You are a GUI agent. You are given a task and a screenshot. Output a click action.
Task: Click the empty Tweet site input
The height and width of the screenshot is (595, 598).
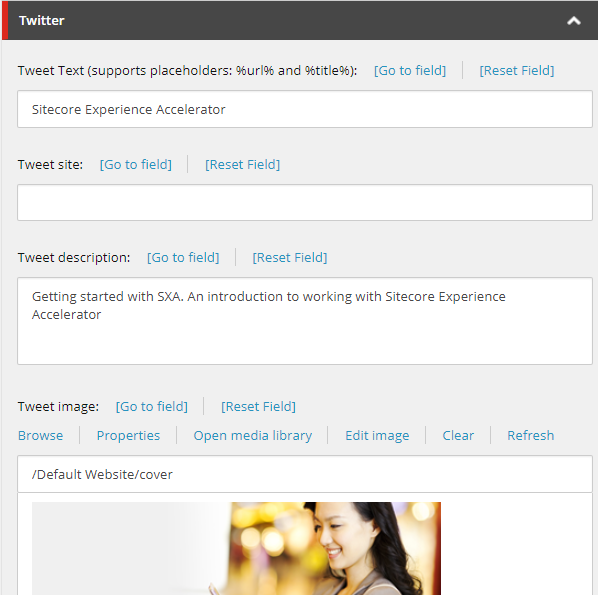(305, 203)
